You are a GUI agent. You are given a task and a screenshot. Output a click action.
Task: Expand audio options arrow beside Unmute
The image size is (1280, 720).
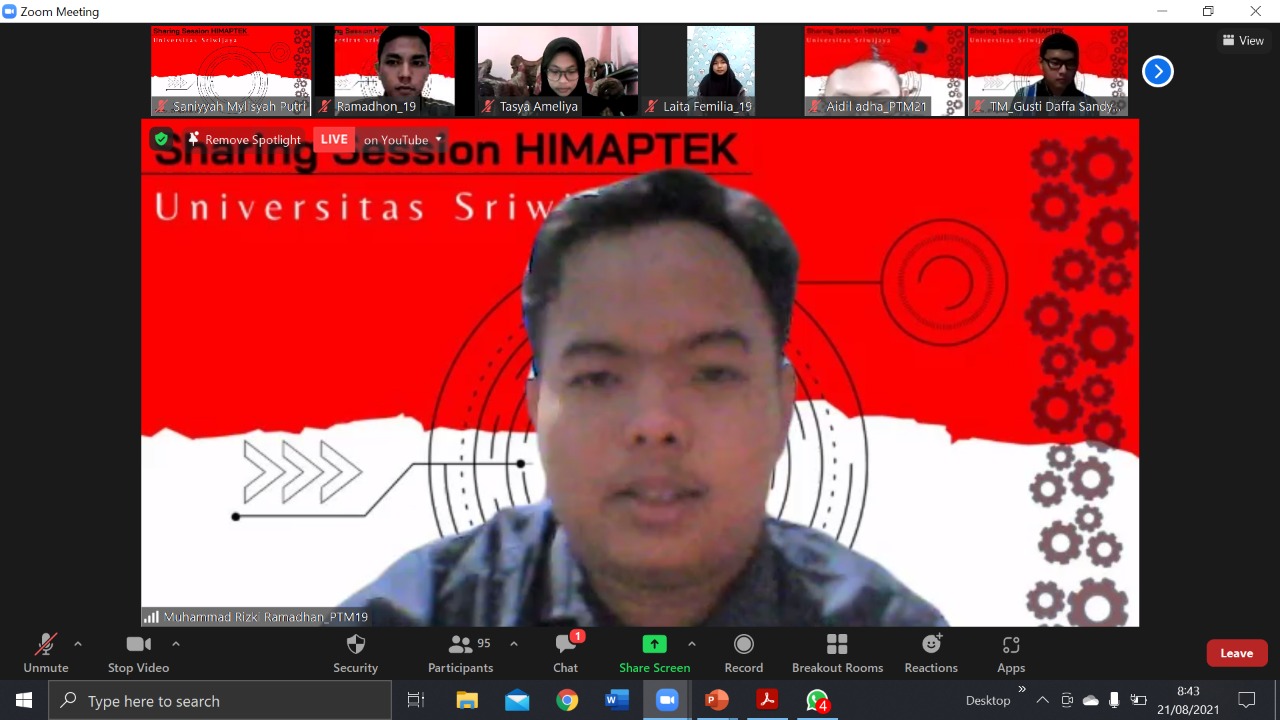coord(78,644)
